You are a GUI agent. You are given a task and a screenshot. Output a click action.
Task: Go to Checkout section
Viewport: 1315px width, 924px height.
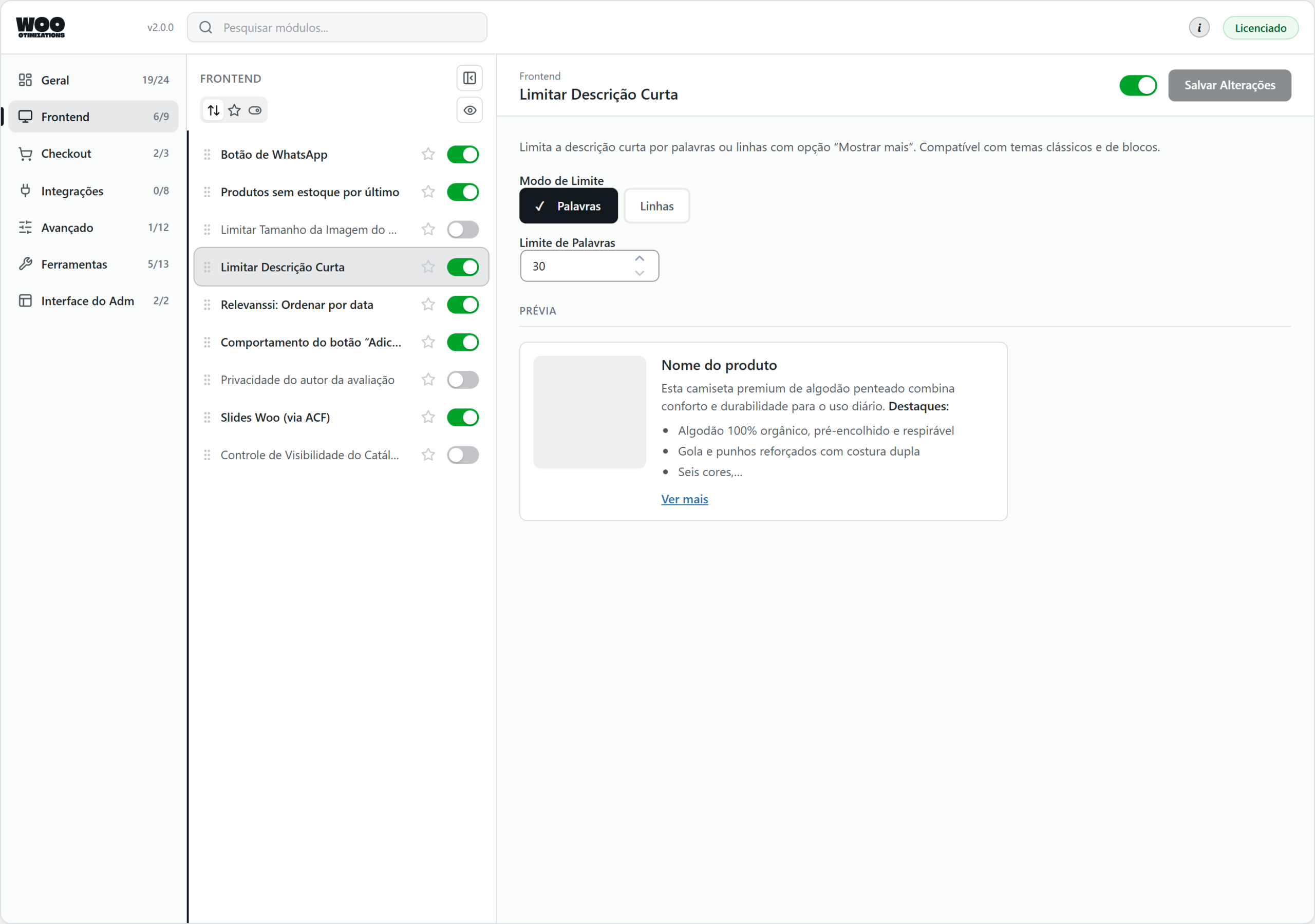93,154
